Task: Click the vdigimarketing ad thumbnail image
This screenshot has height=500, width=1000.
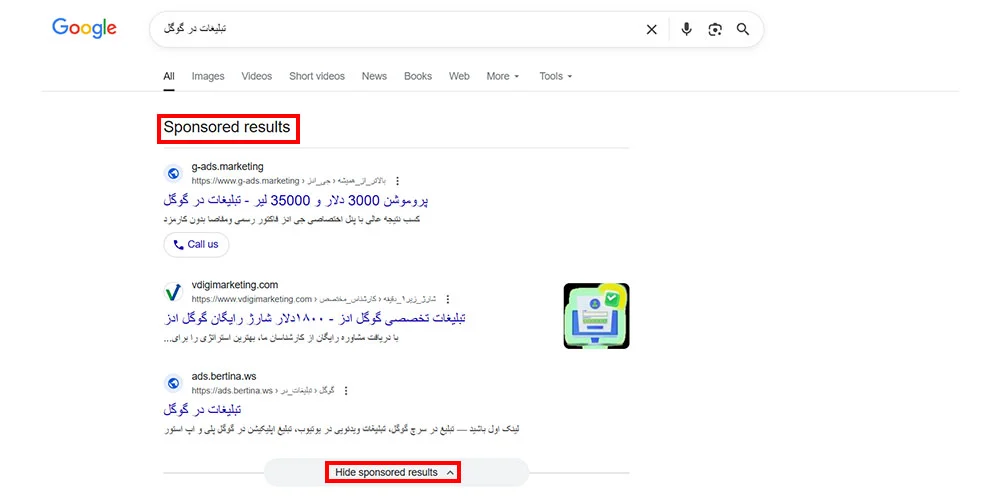Action: click(x=596, y=316)
